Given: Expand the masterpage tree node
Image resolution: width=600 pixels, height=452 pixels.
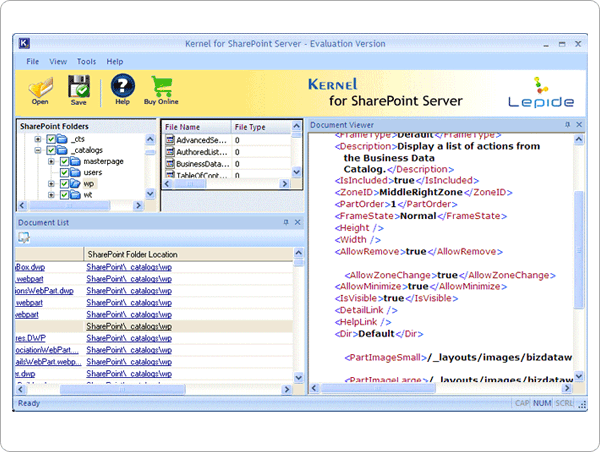Looking at the screenshot, I should coord(51,161).
